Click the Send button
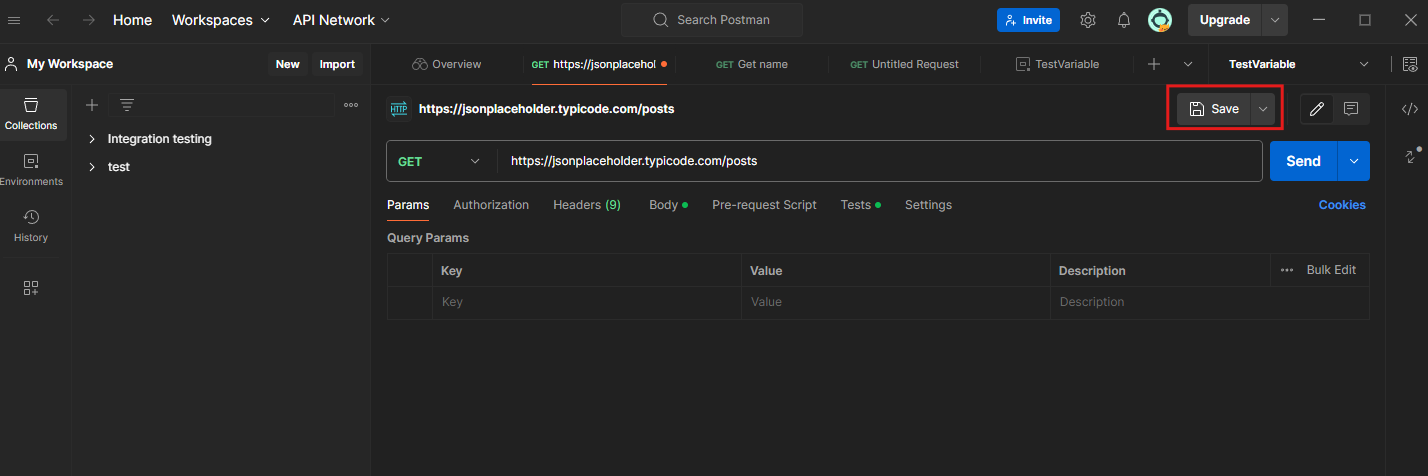 pos(1303,161)
